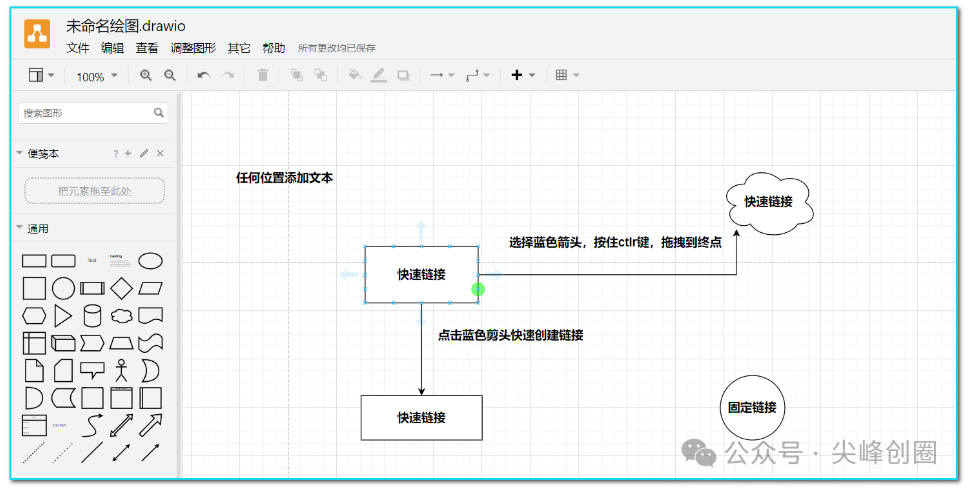Select the actor stick figure shape
The height and width of the screenshot is (491, 968).
click(122, 371)
